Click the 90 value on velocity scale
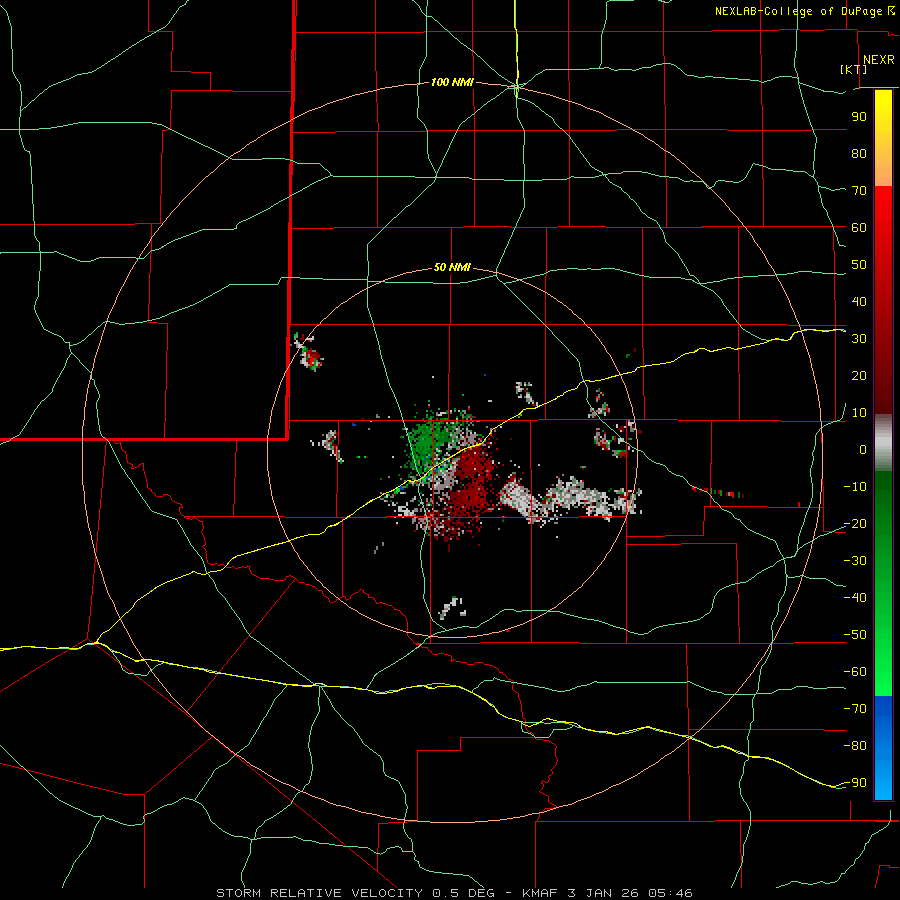The image size is (900, 900). pos(859,117)
